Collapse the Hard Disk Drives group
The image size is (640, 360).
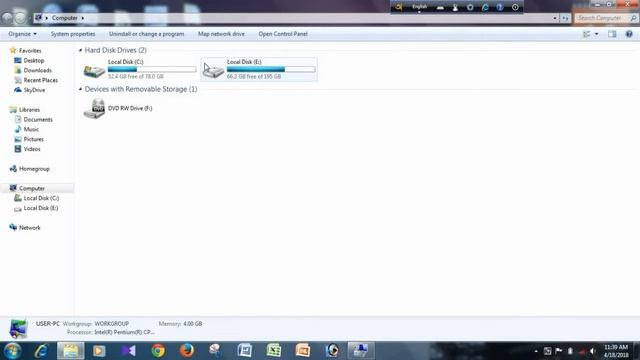pyautogui.click(x=80, y=50)
